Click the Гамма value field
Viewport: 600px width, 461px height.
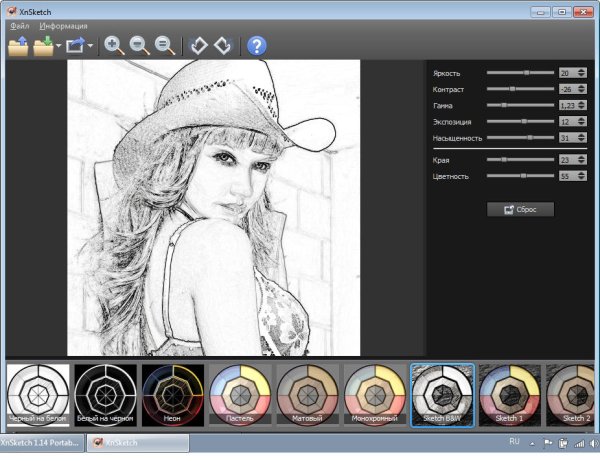[x=567, y=105]
